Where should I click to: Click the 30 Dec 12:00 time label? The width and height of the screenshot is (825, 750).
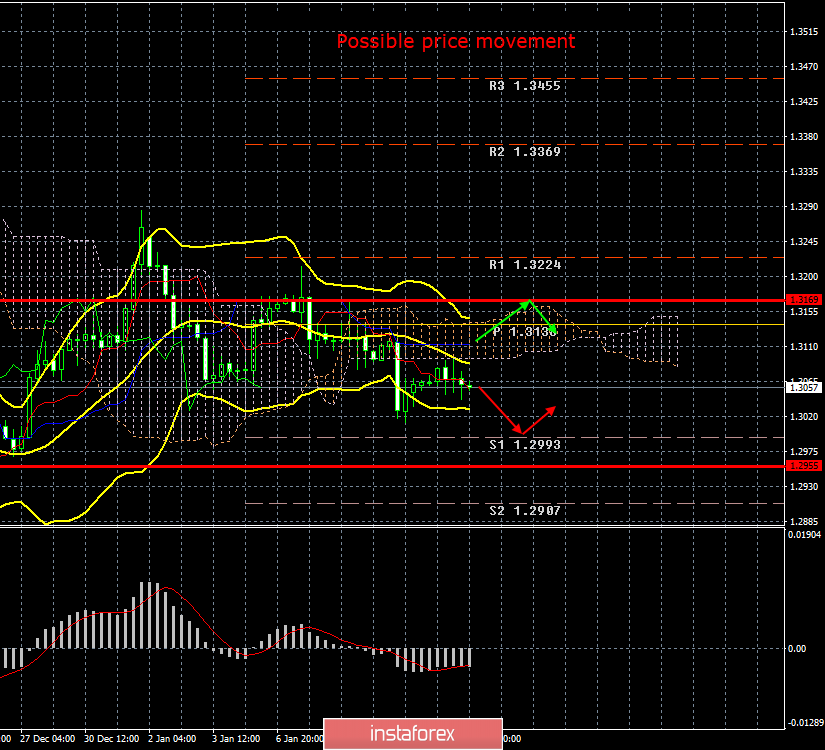pyautogui.click(x=113, y=740)
